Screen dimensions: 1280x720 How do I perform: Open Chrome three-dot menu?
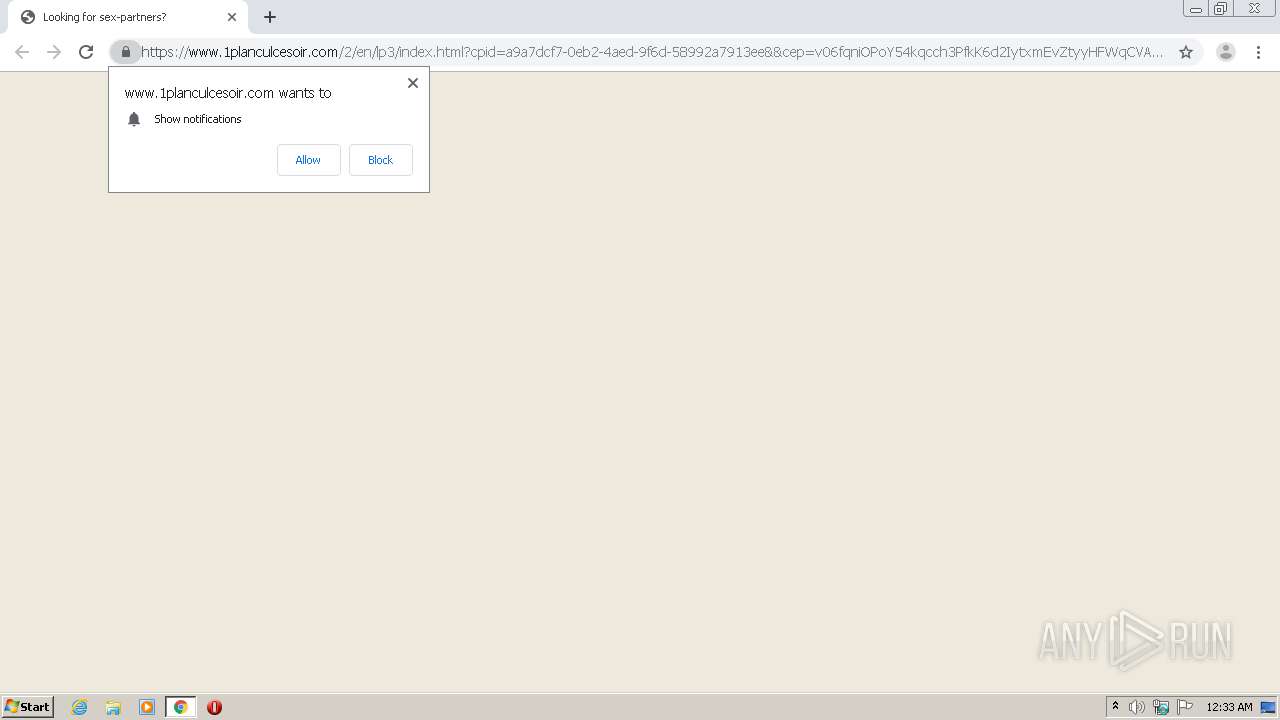pos(1258,52)
